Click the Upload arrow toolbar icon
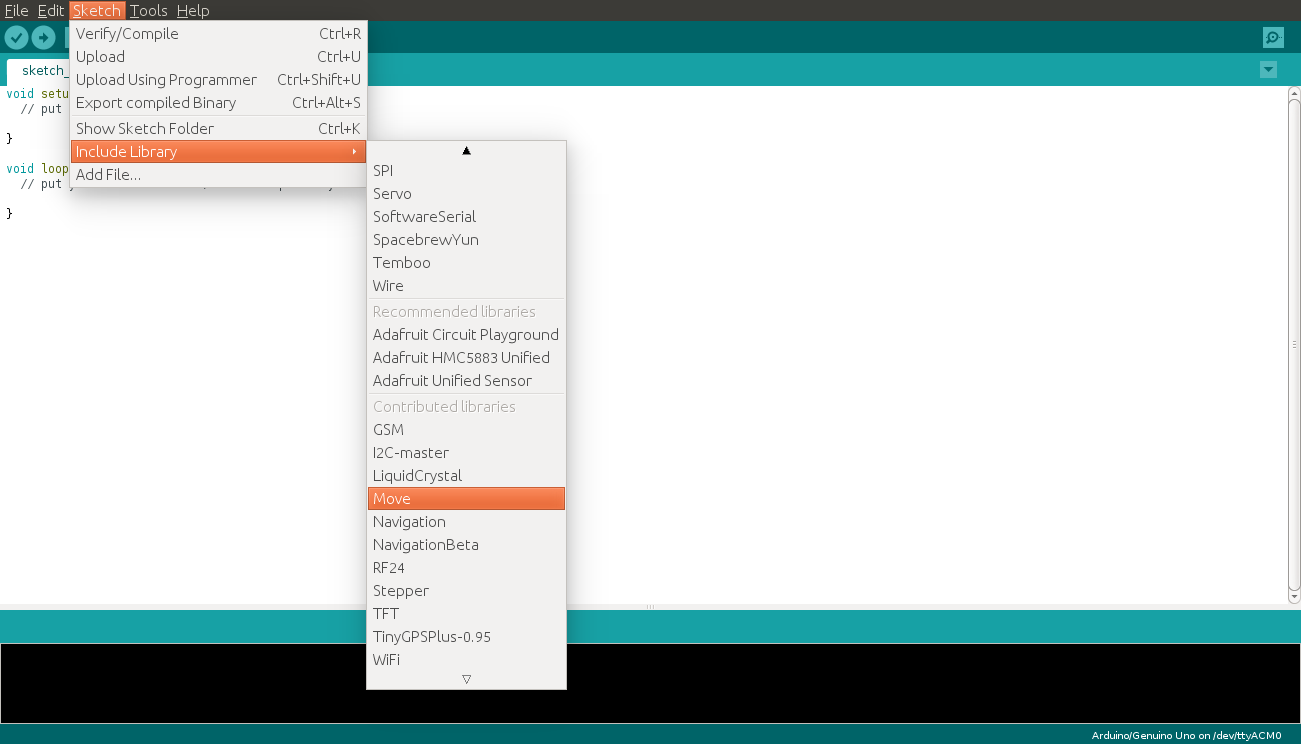The image size is (1301, 744). click(43, 37)
